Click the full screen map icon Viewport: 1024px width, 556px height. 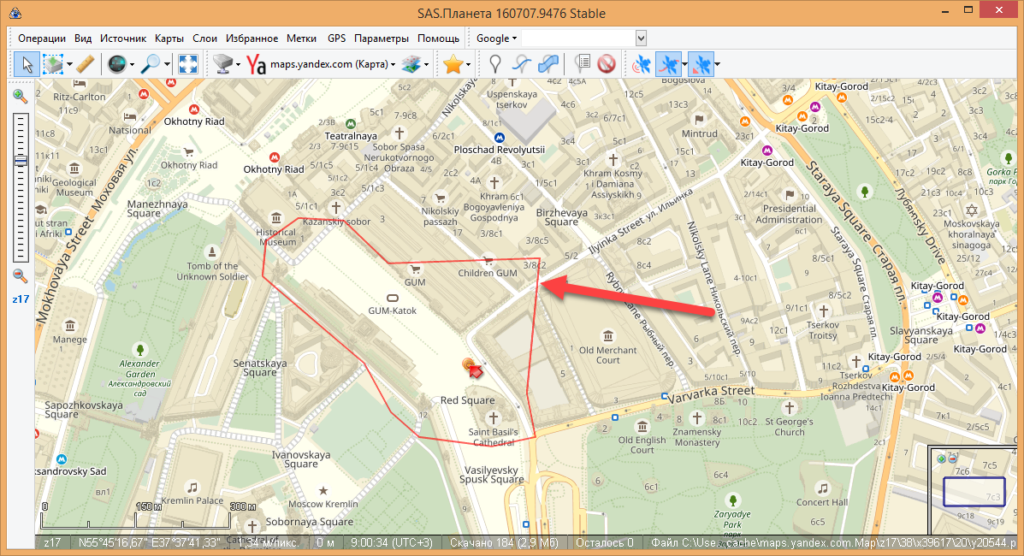(x=187, y=64)
